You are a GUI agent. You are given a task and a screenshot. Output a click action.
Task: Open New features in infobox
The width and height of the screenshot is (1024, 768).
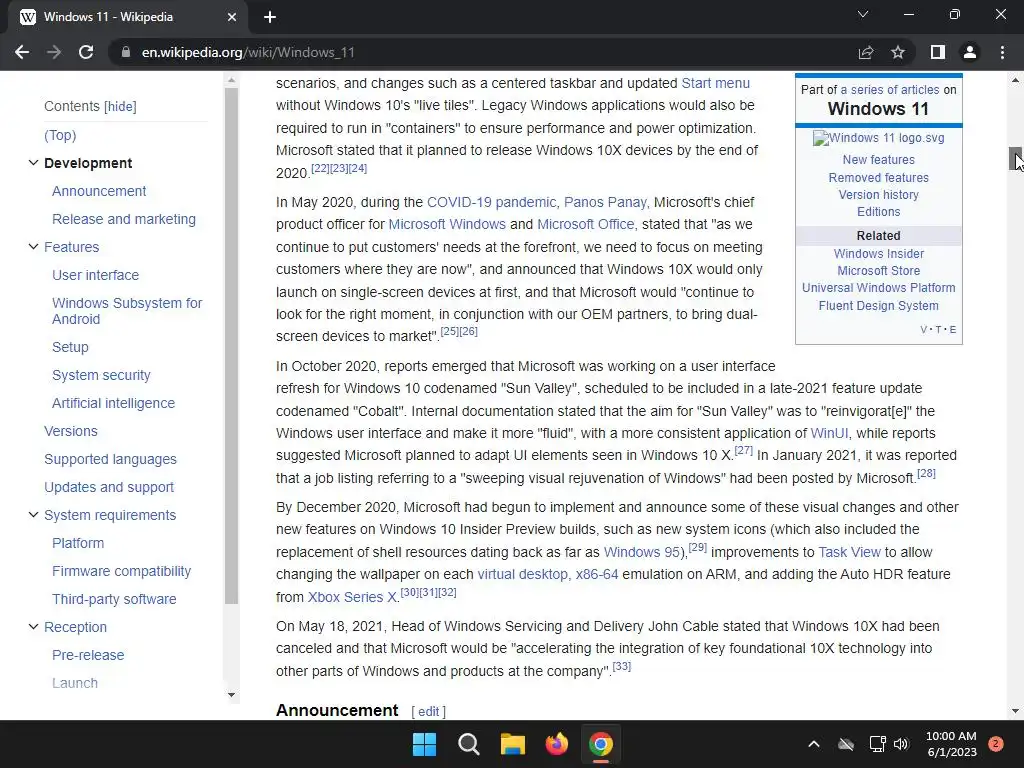878,160
